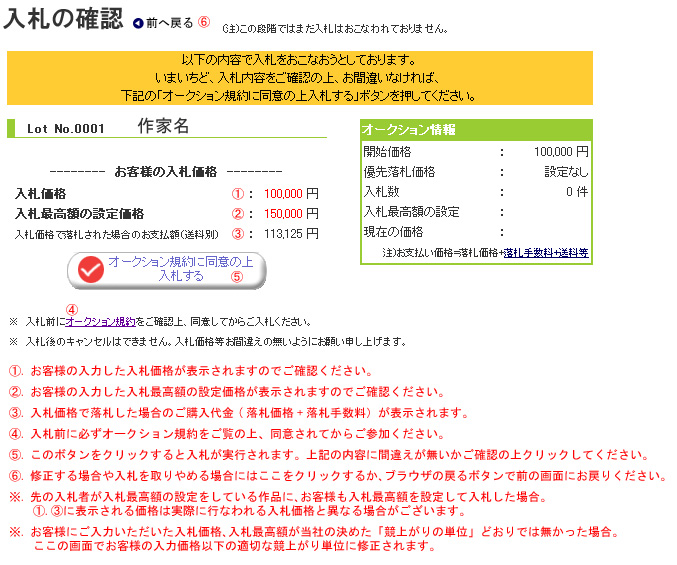
Task: Click the 送料等 link in auction info
Action: pyautogui.click(x=571, y=253)
